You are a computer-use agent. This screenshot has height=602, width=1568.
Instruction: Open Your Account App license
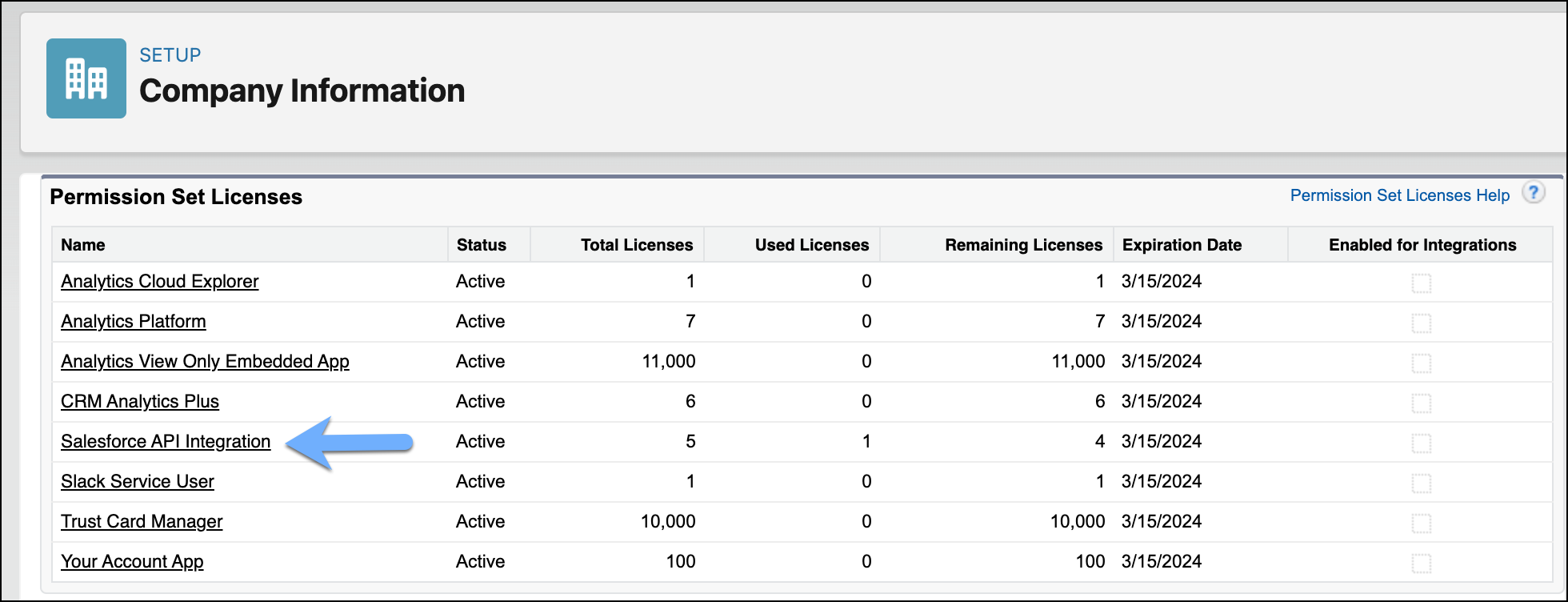coord(132,561)
